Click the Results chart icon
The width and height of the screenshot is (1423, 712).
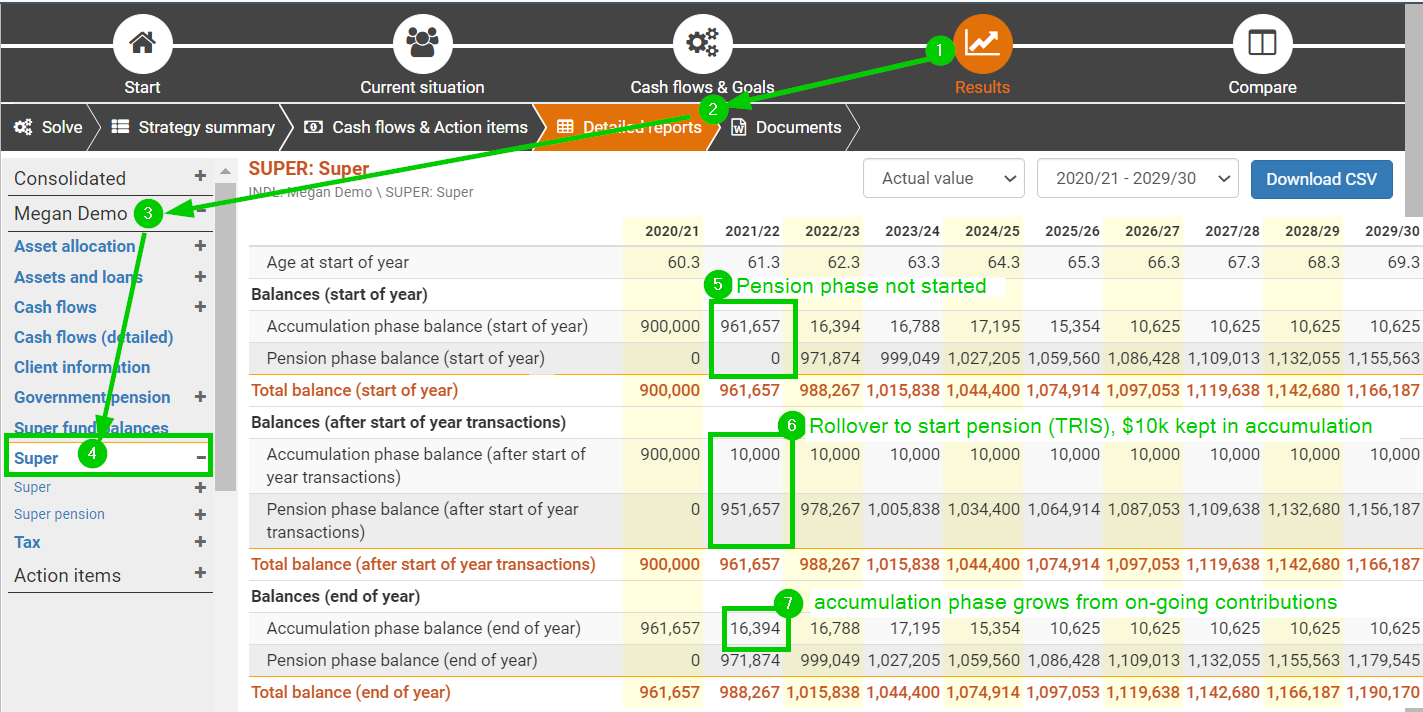(983, 44)
